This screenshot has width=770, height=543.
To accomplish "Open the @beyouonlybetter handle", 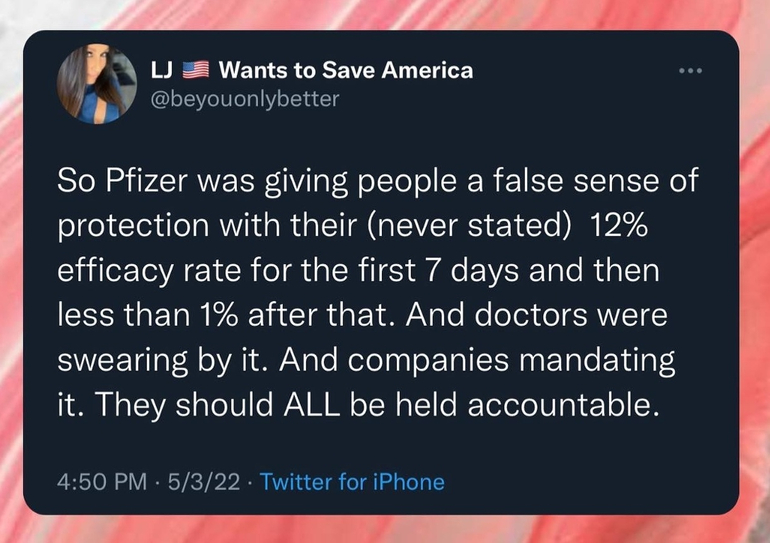I will pyautogui.click(x=244, y=98).
